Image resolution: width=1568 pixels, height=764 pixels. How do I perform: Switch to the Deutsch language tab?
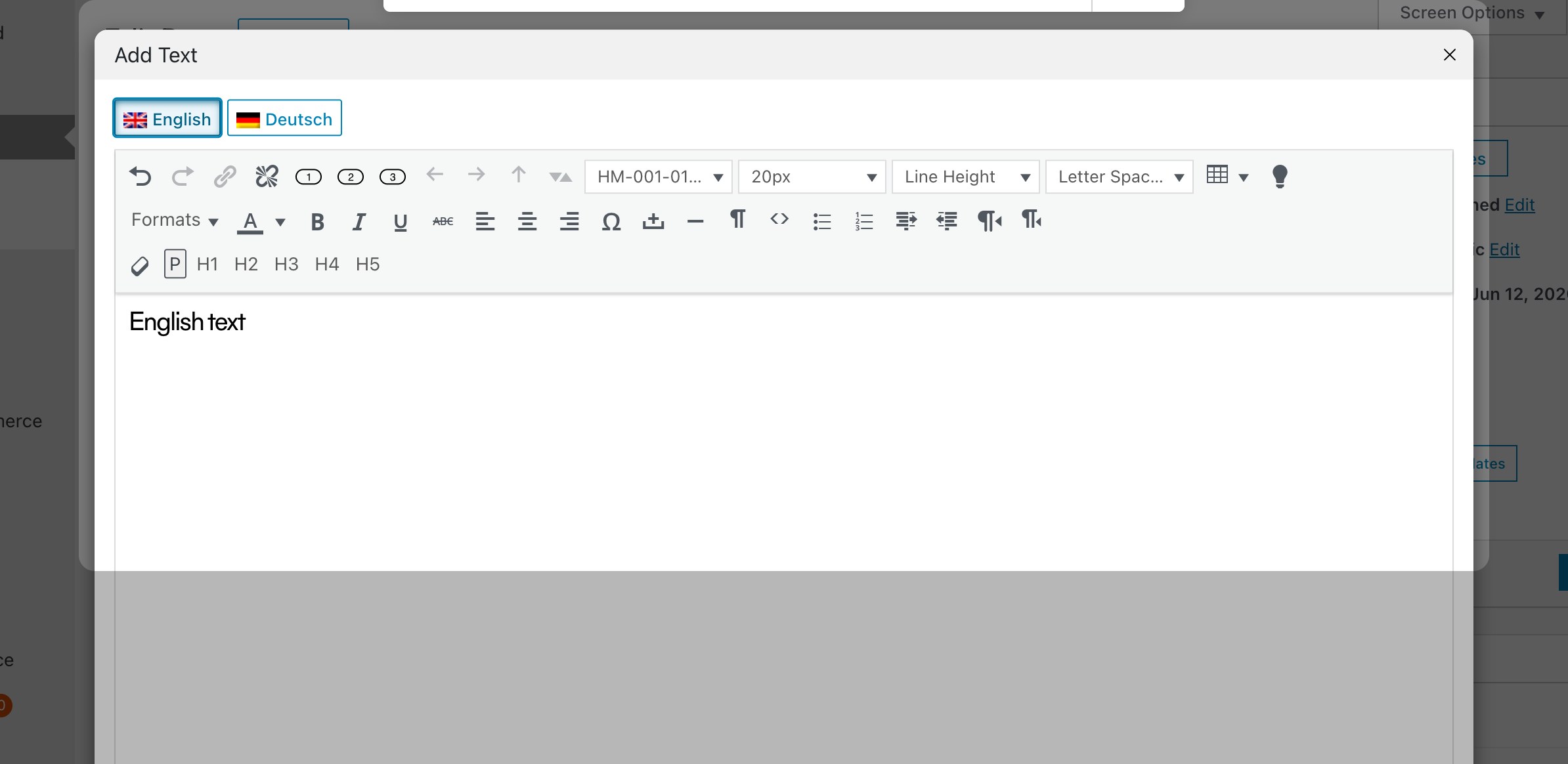(x=284, y=118)
